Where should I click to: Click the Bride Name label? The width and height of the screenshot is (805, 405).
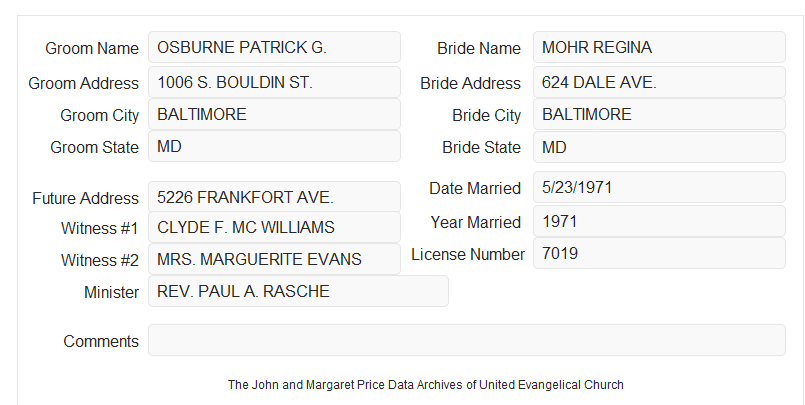click(479, 48)
